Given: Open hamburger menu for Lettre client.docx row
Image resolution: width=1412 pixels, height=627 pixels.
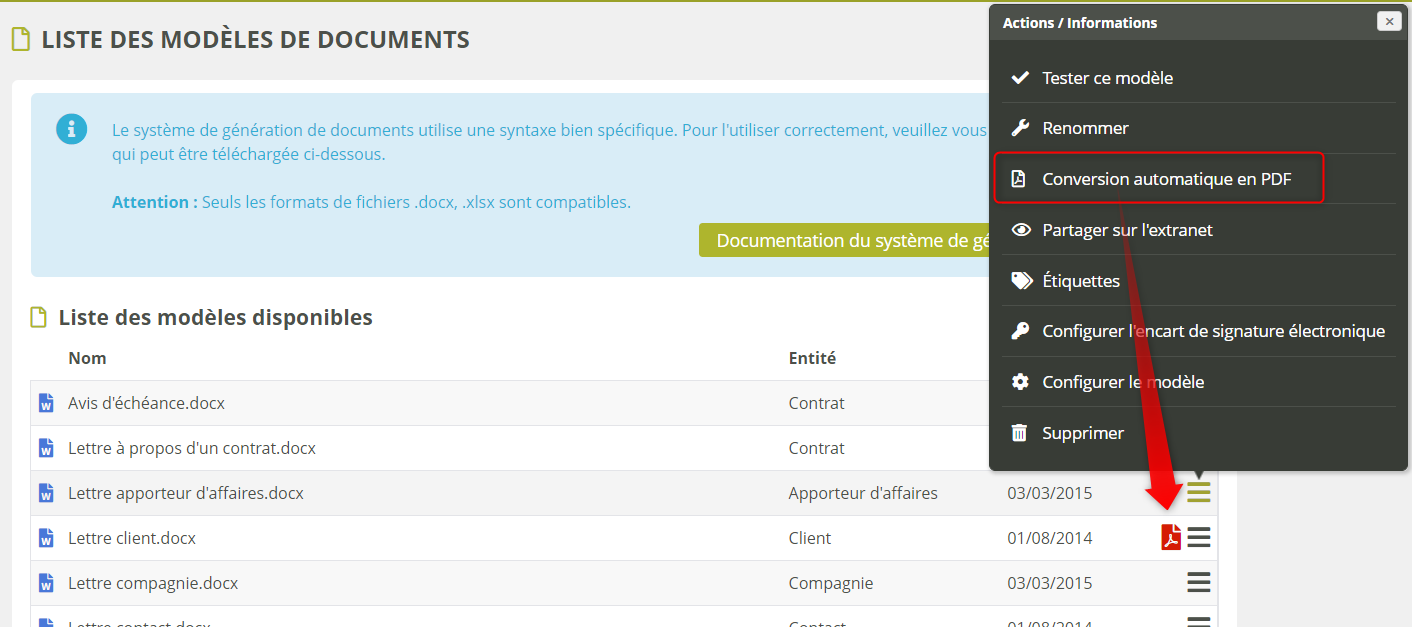Looking at the screenshot, I should [1199, 538].
